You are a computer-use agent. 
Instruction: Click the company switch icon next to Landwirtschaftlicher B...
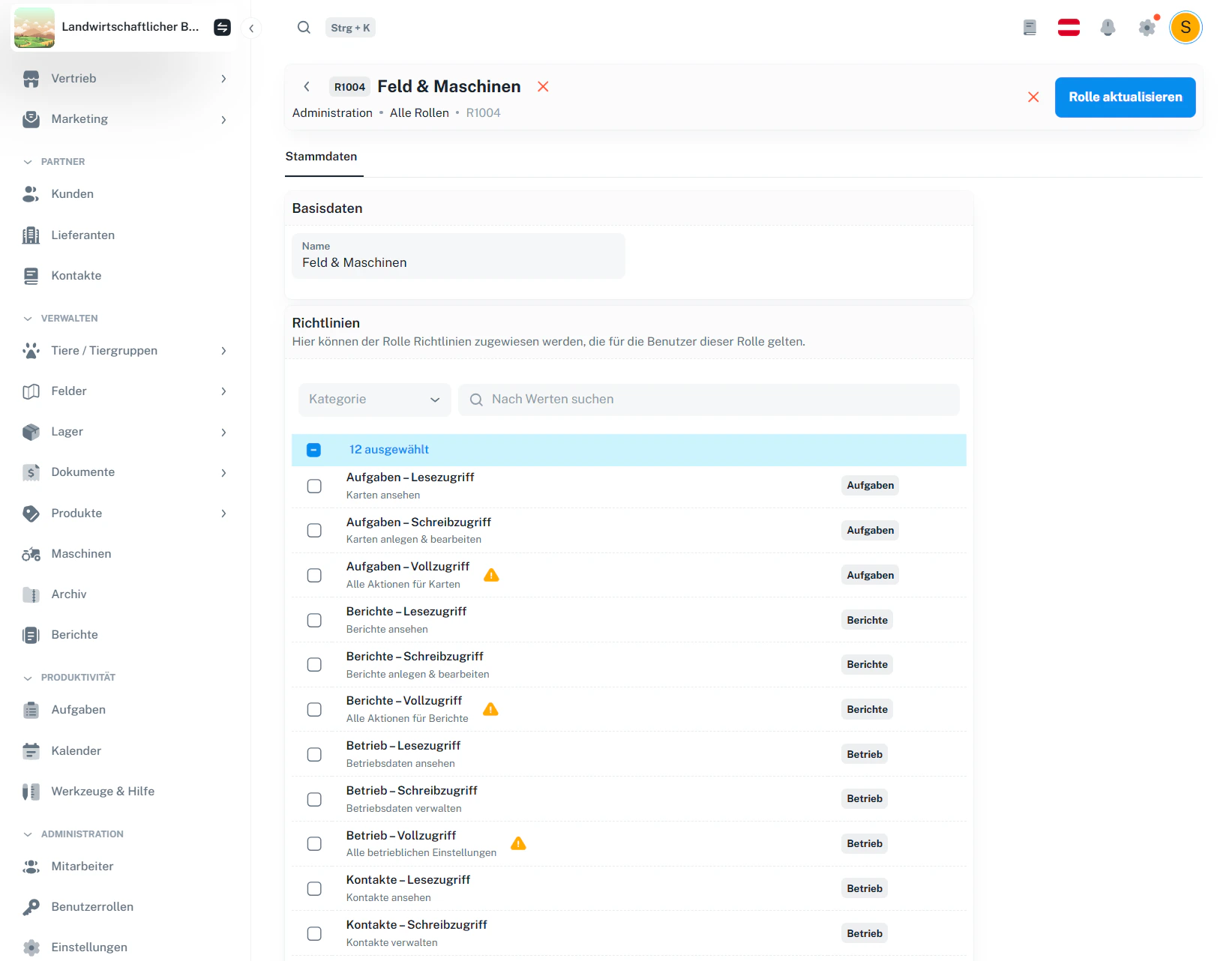222,28
